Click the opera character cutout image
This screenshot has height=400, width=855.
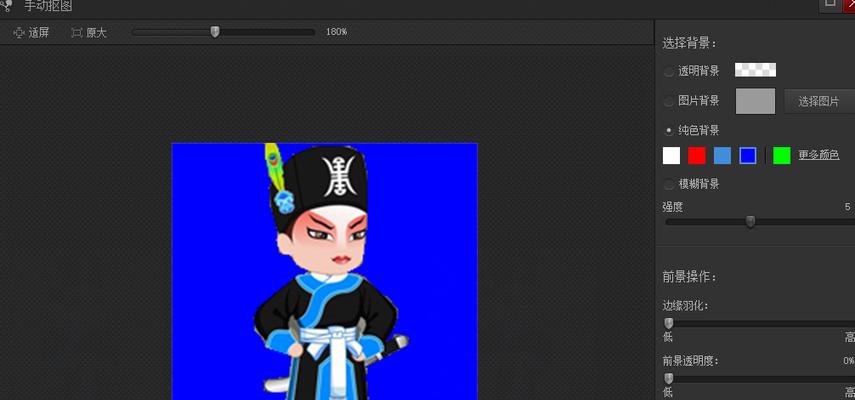click(x=331, y=271)
